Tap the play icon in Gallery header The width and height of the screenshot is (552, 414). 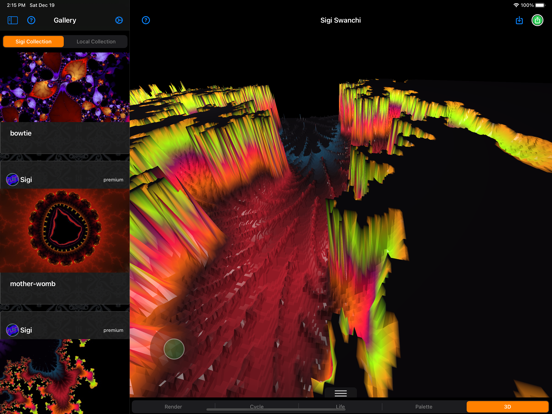pyautogui.click(x=119, y=20)
